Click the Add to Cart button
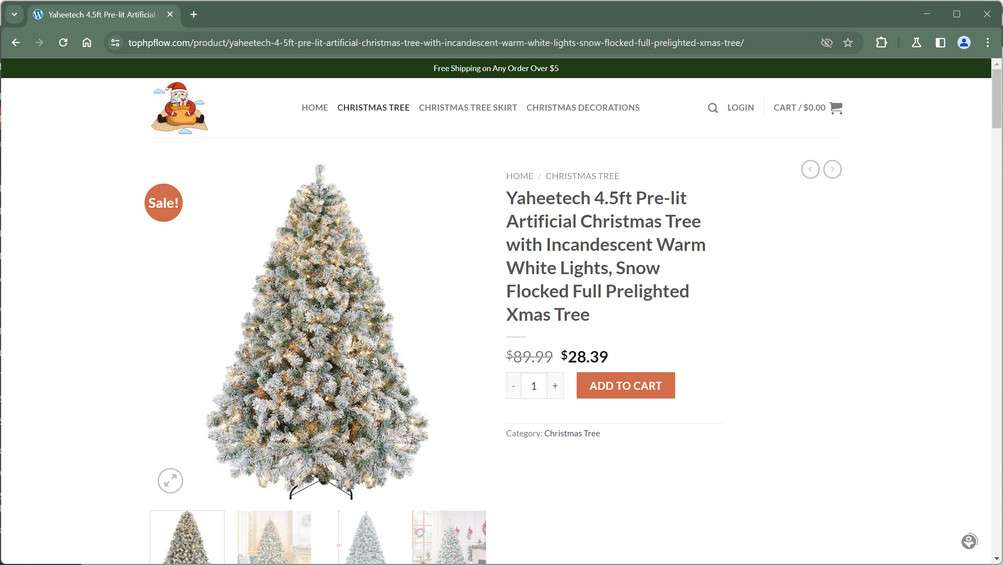The width and height of the screenshot is (1003, 565). click(x=625, y=386)
